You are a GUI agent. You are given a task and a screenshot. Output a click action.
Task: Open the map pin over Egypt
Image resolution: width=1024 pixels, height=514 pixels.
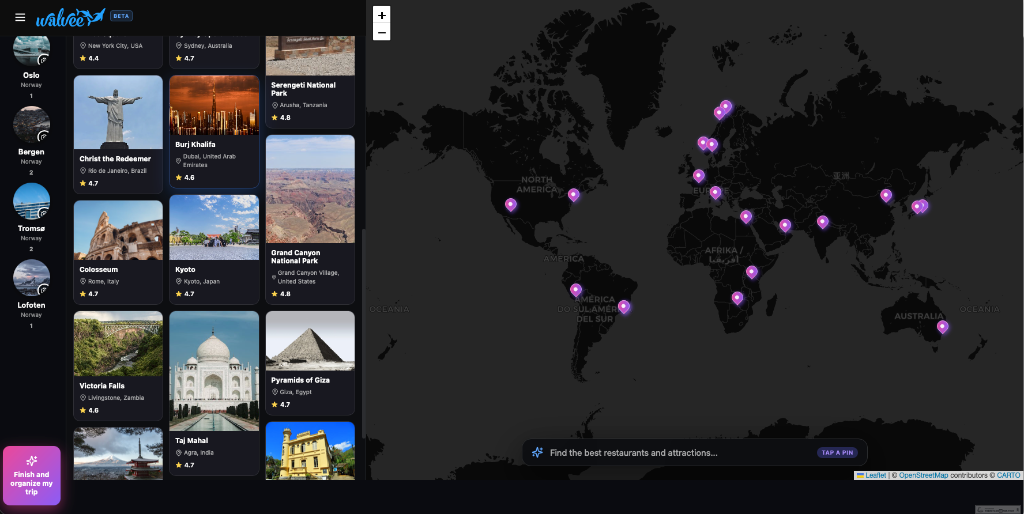pyautogui.click(x=746, y=216)
